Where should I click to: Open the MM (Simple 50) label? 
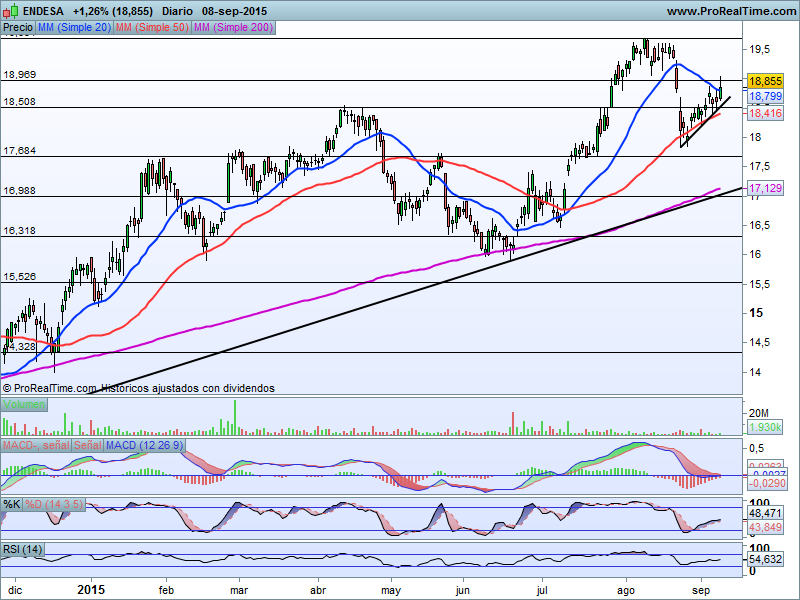[152, 28]
